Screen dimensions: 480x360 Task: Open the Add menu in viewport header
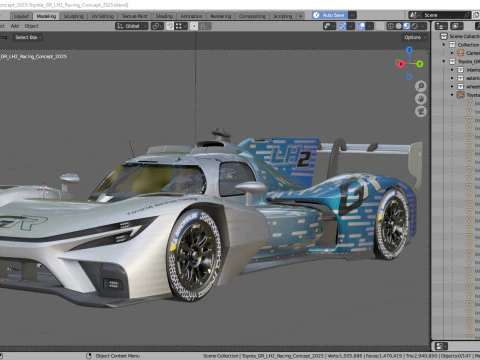15,26
